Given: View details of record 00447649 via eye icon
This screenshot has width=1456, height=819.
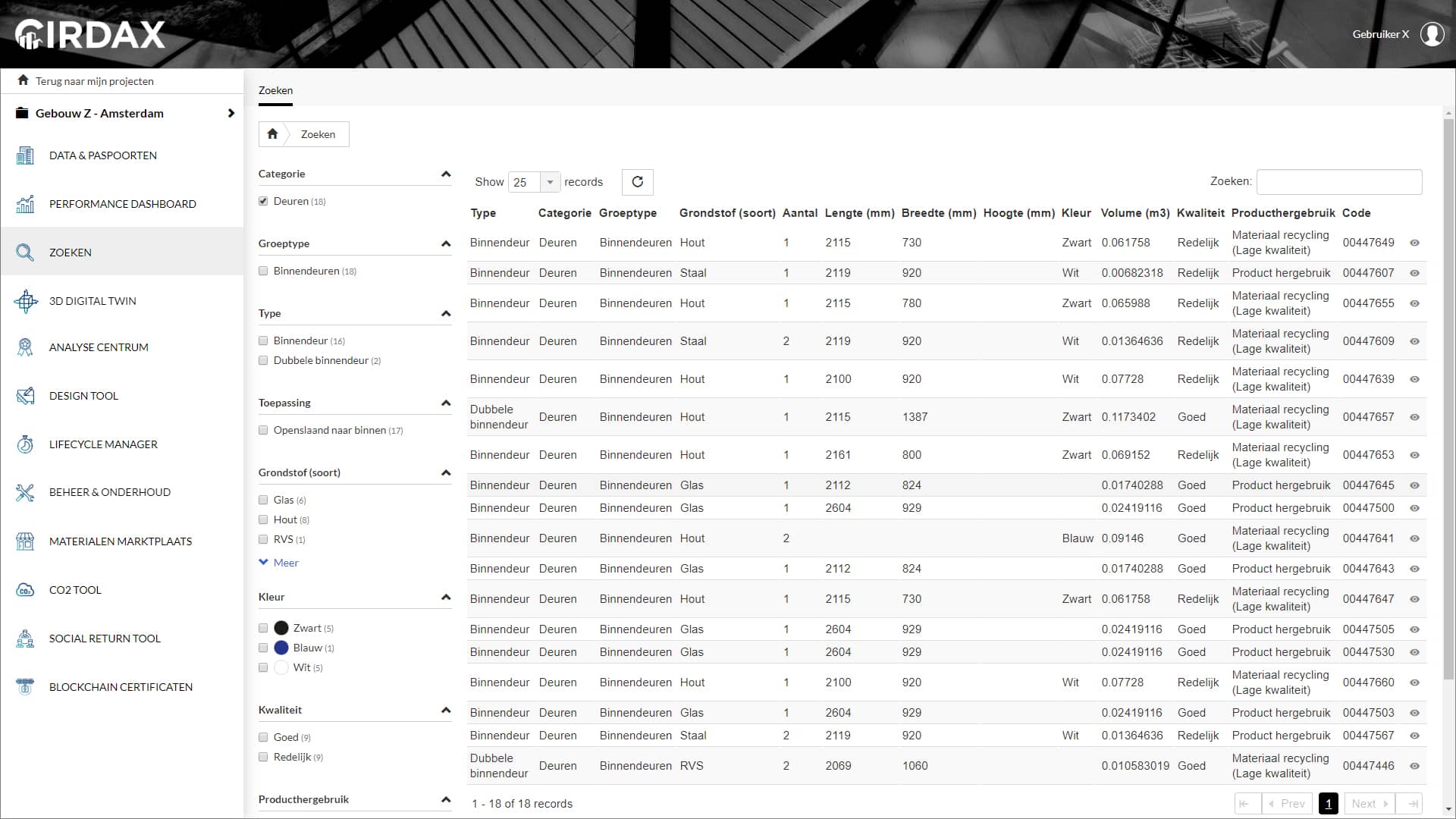Looking at the screenshot, I should coord(1414,243).
